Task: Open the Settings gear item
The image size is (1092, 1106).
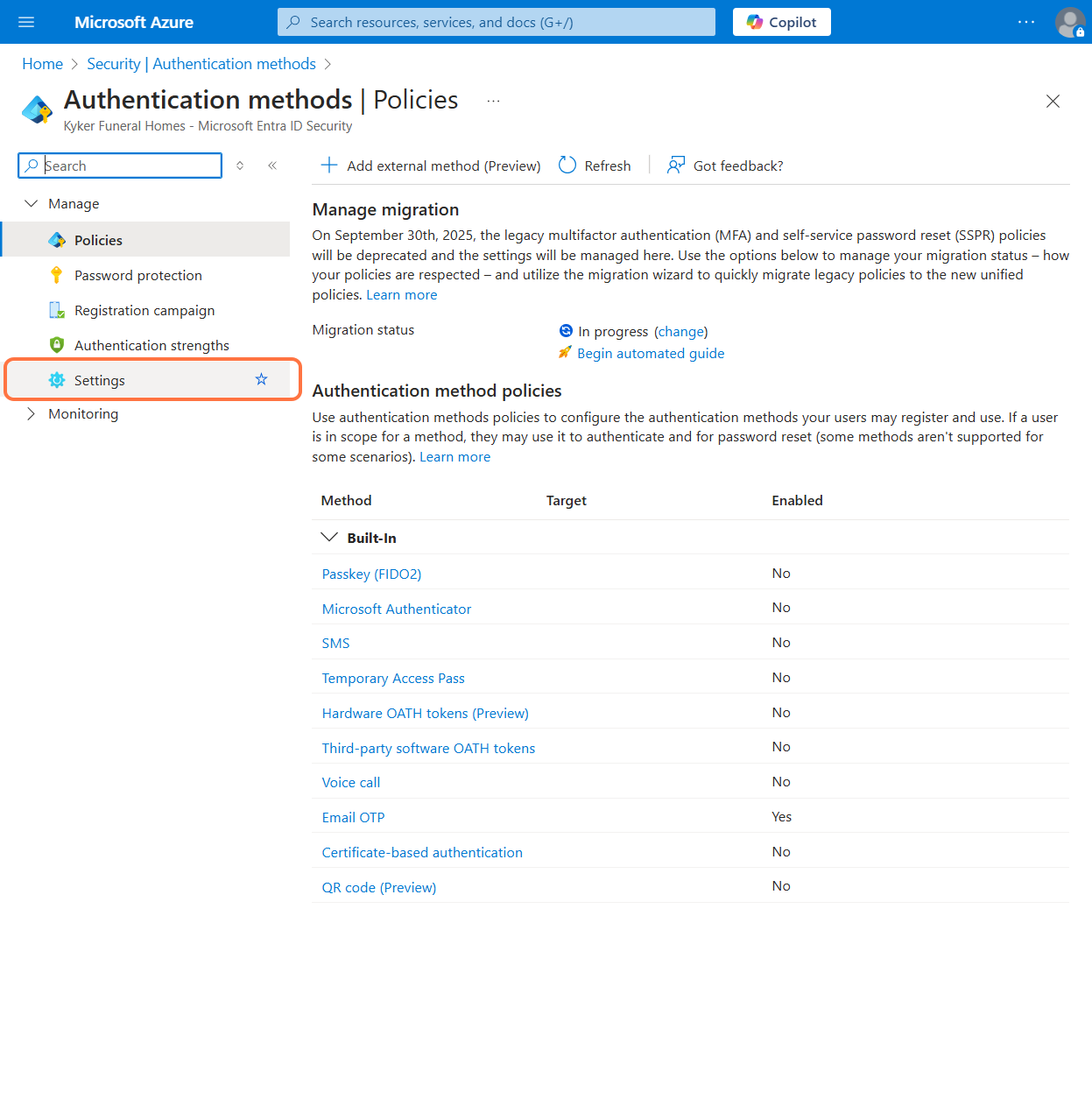Action: [99, 380]
